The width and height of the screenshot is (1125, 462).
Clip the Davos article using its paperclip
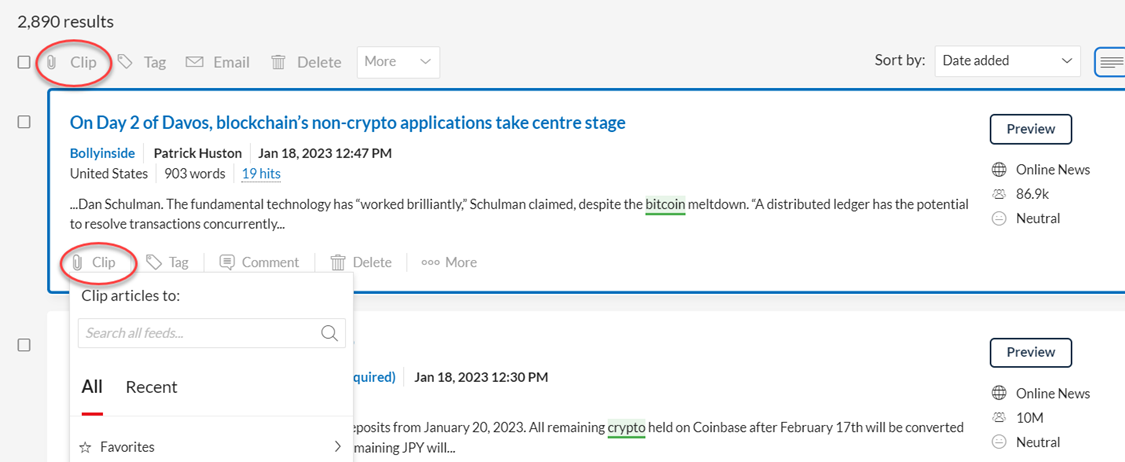[77, 263]
